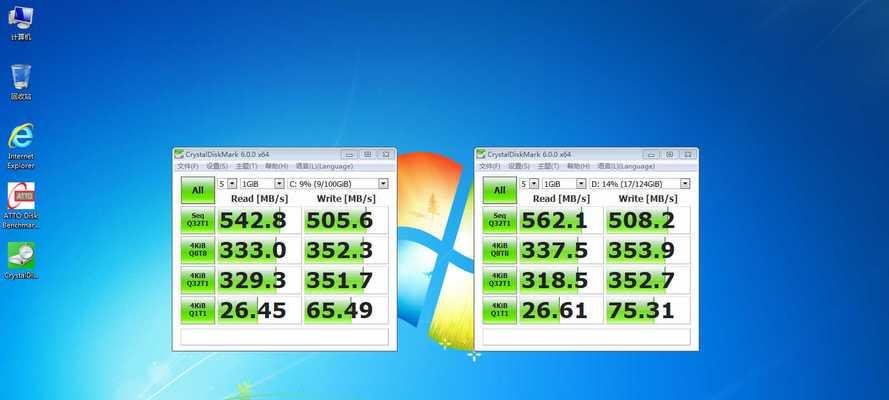The height and width of the screenshot is (400, 889).
Task: Open 主题(T) menu in the C: drive window
Action: click(247, 167)
